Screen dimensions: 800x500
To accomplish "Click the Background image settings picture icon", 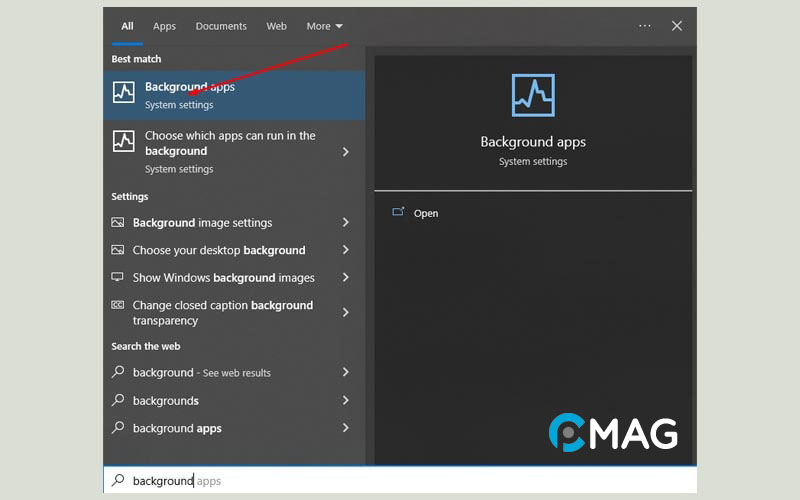I will 118,222.
